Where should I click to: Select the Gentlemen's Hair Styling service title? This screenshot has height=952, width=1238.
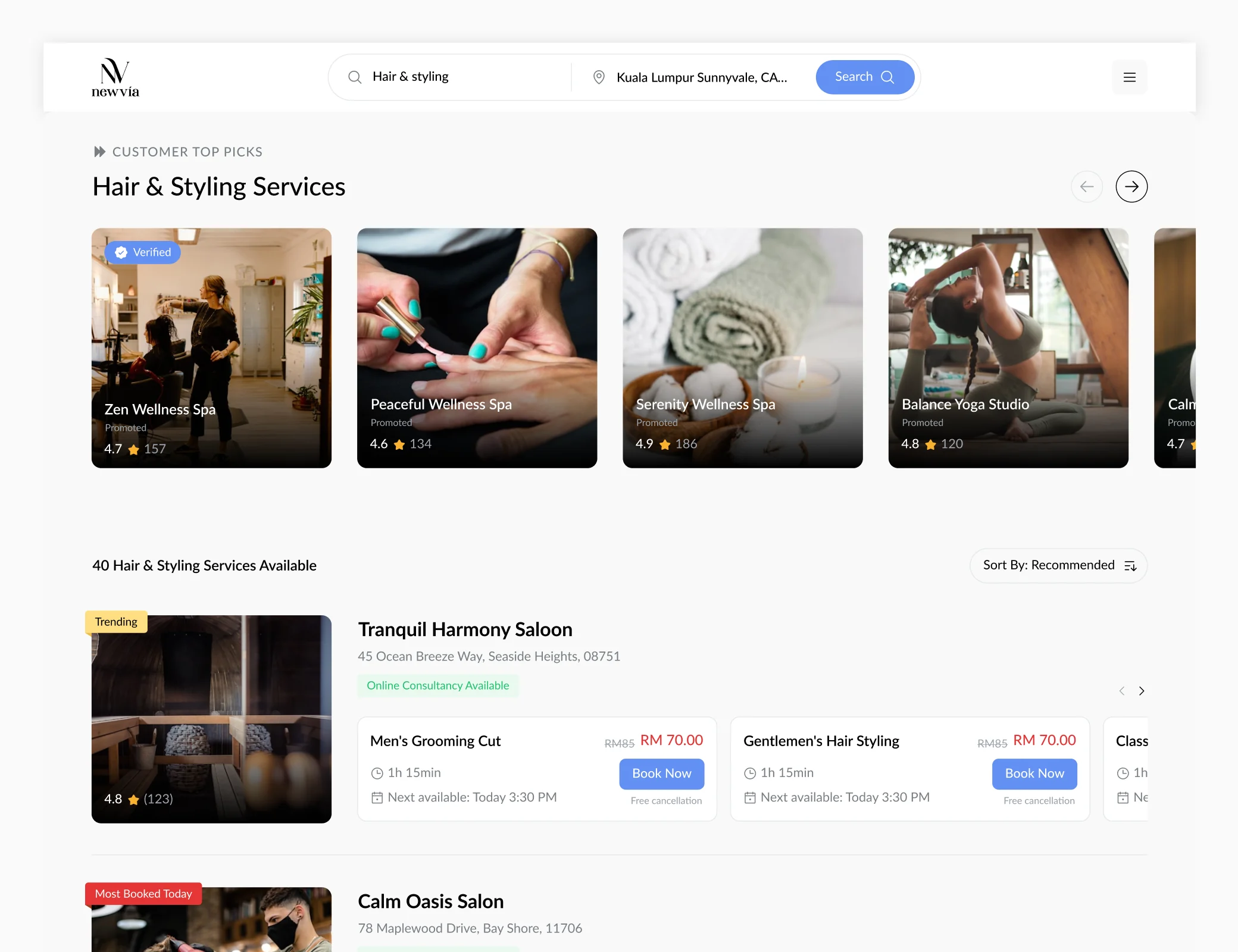pyautogui.click(x=821, y=741)
